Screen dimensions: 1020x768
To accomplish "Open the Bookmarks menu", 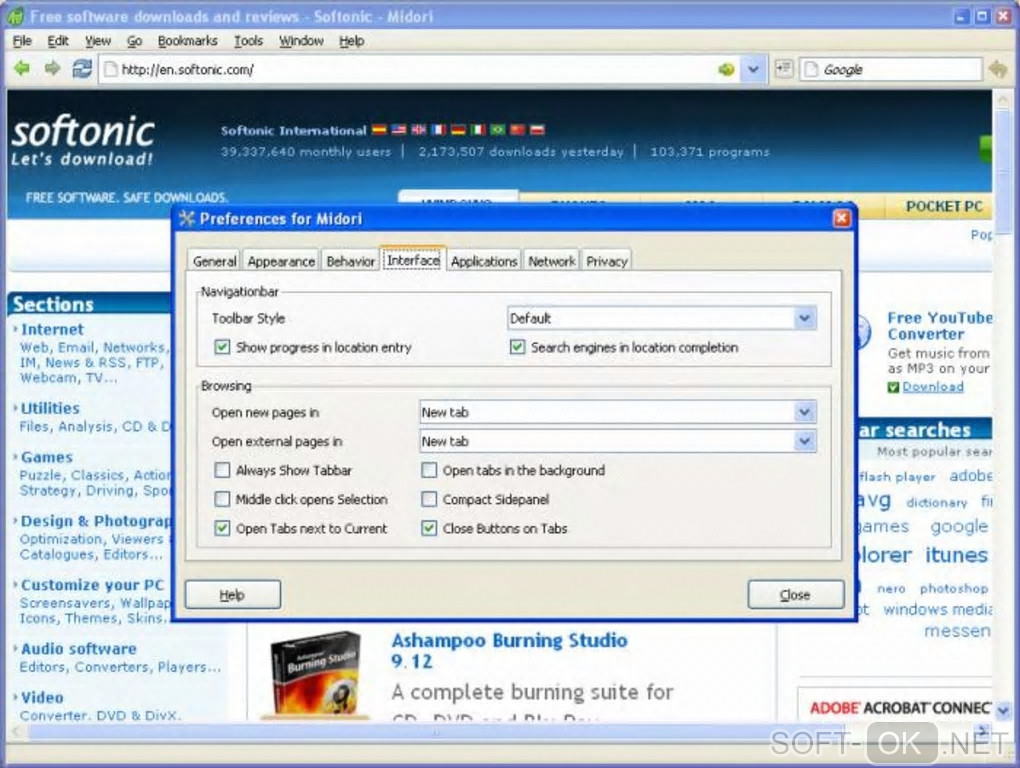I will 187,41.
